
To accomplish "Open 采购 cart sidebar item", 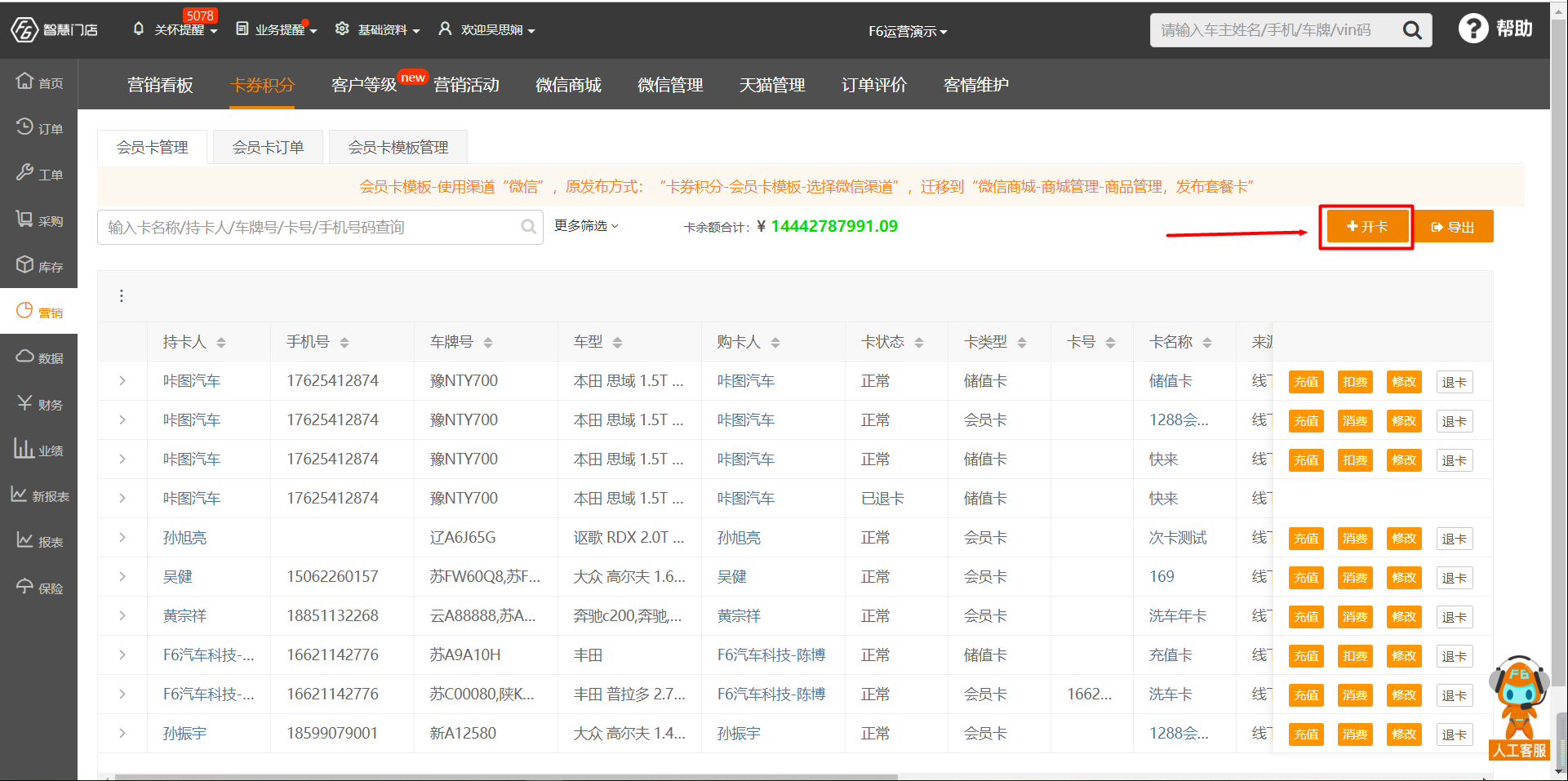I will (x=39, y=220).
